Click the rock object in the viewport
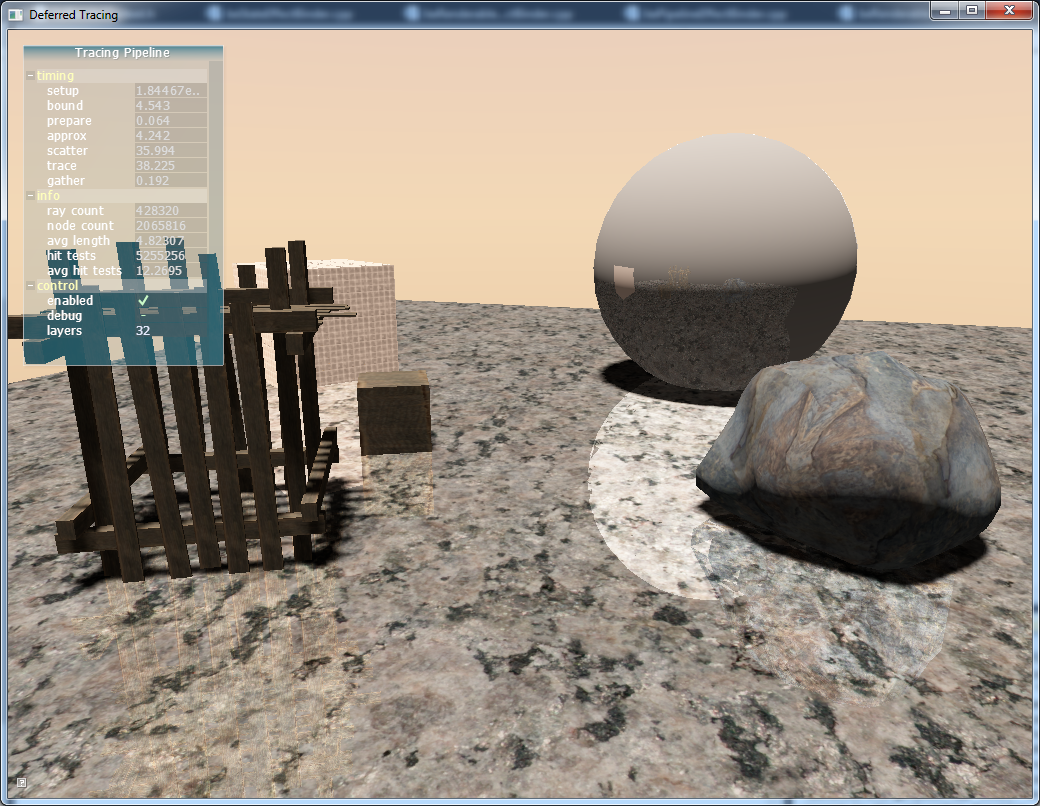Screen dimensions: 1040x806 (x=850, y=440)
